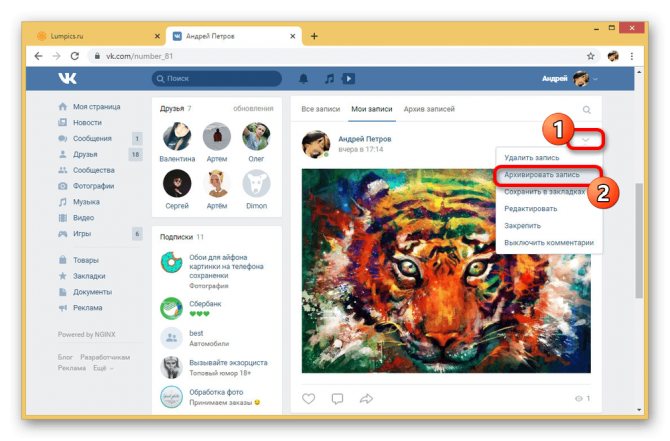Open comments with speech bubble icon
The width and height of the screenshot is (670, 441).
pos(337,399)
